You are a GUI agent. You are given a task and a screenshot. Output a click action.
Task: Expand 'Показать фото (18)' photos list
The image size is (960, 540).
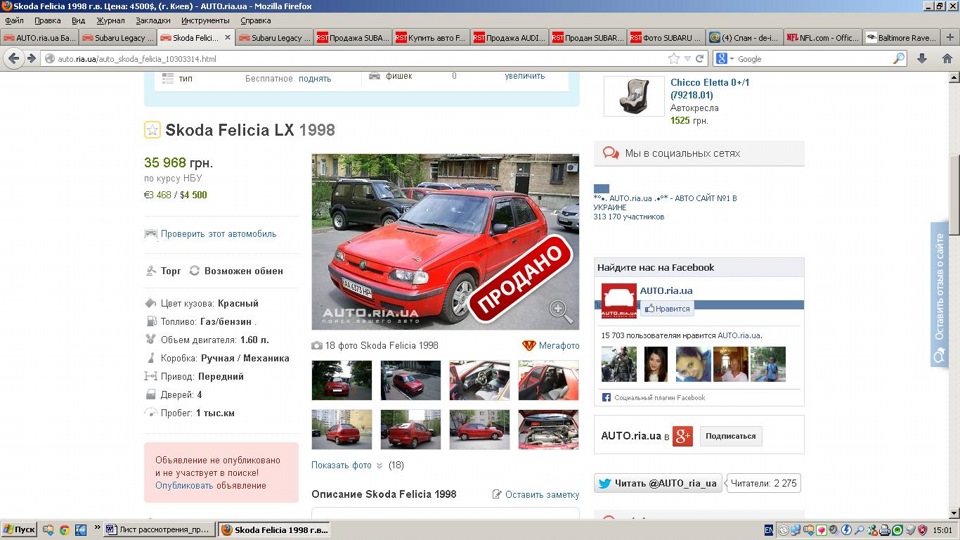point(358,465)
